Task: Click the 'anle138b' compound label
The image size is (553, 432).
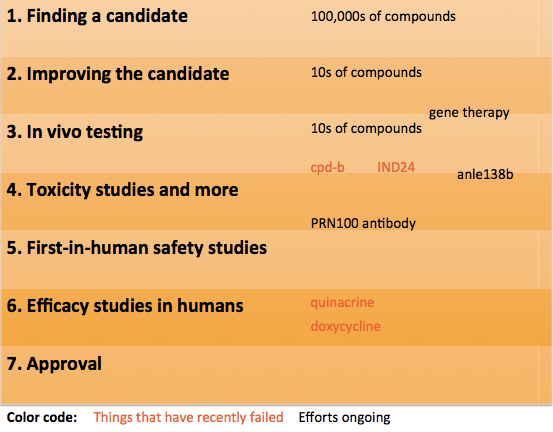Action: click(485, 175)
